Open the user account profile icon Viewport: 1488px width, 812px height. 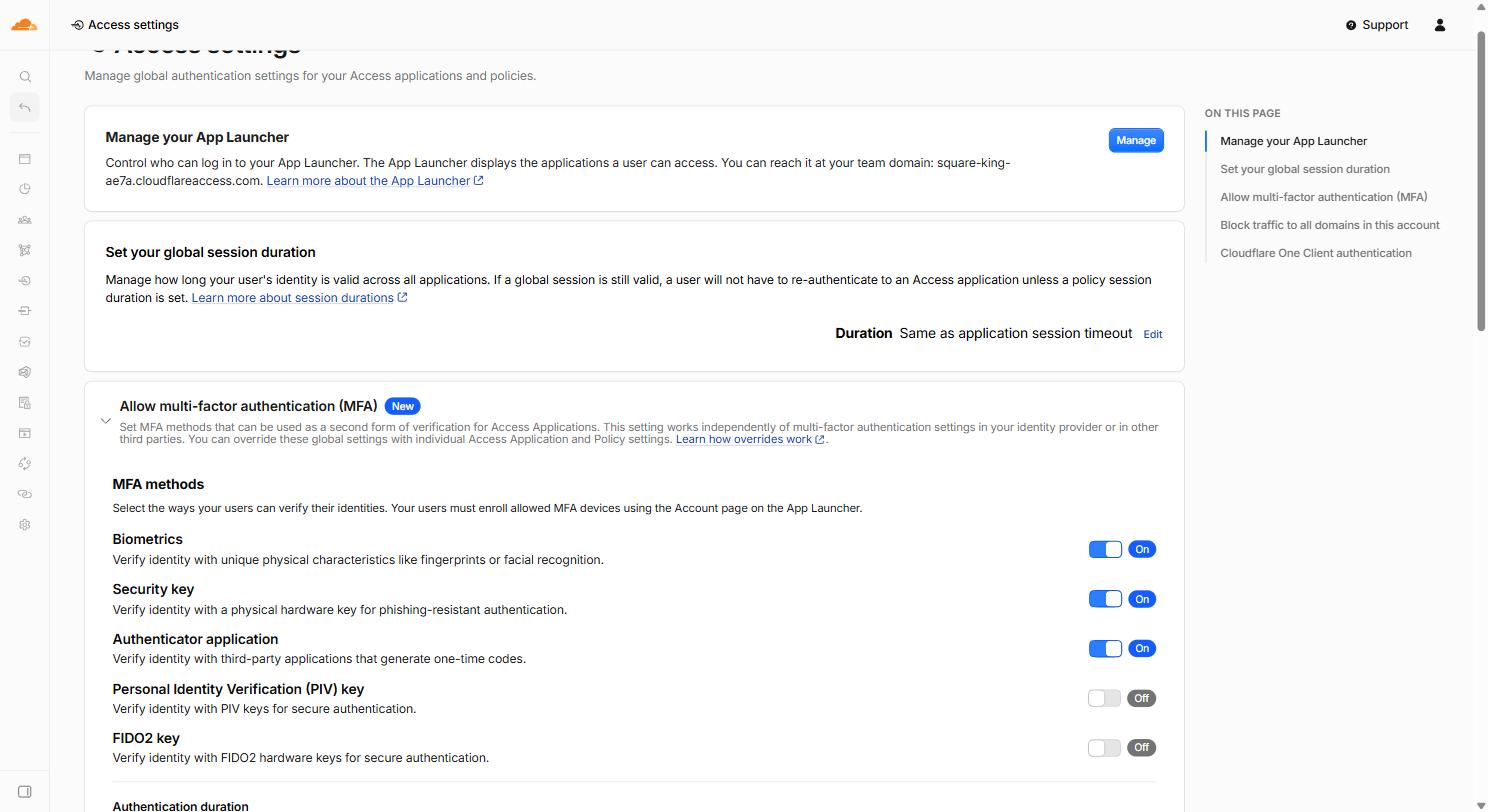click(1440, 25)
